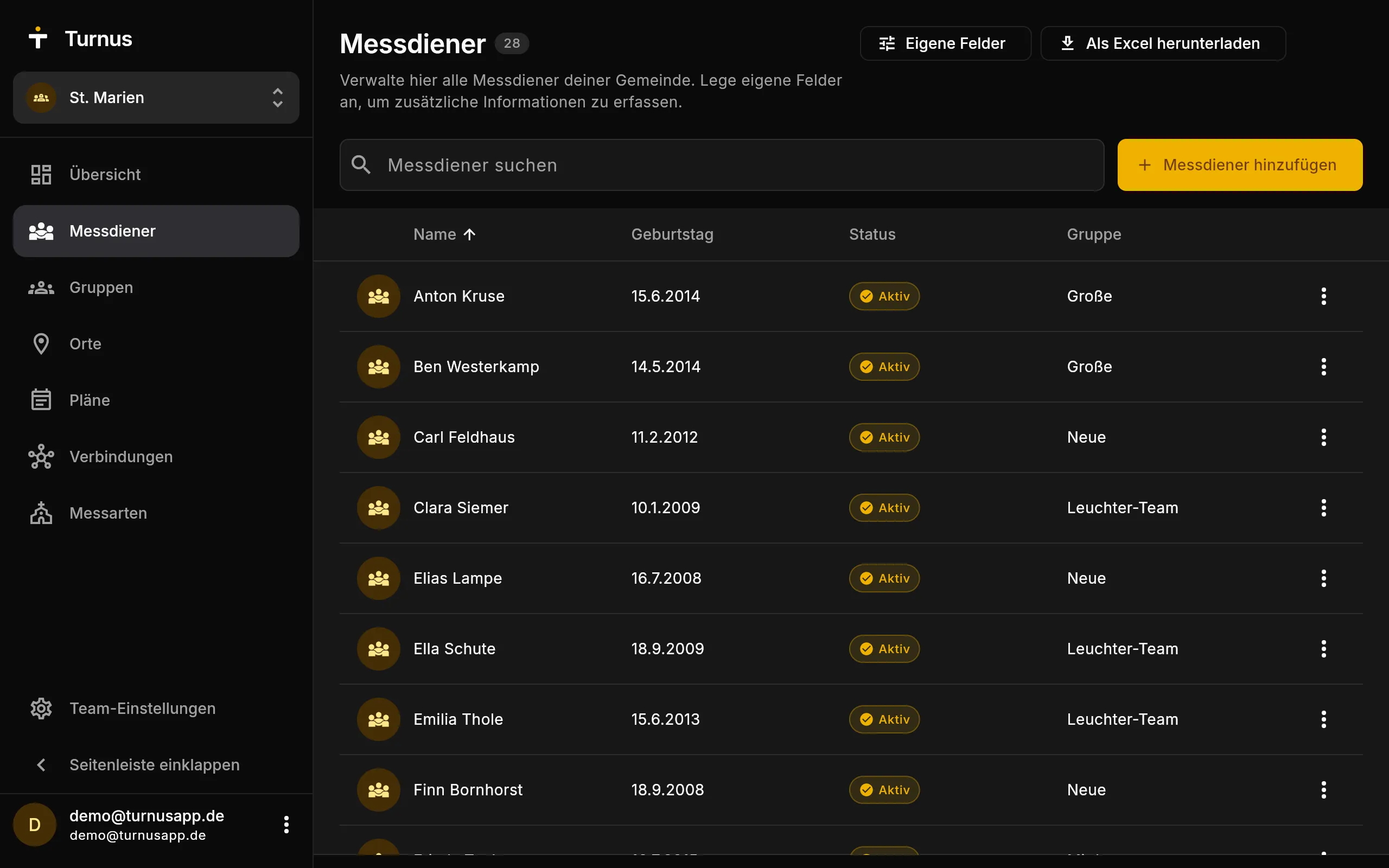Go to Übersicht in the sidebar
Image resolution: width=1389 pixels, height=868 pixels.
pos(156,175)
